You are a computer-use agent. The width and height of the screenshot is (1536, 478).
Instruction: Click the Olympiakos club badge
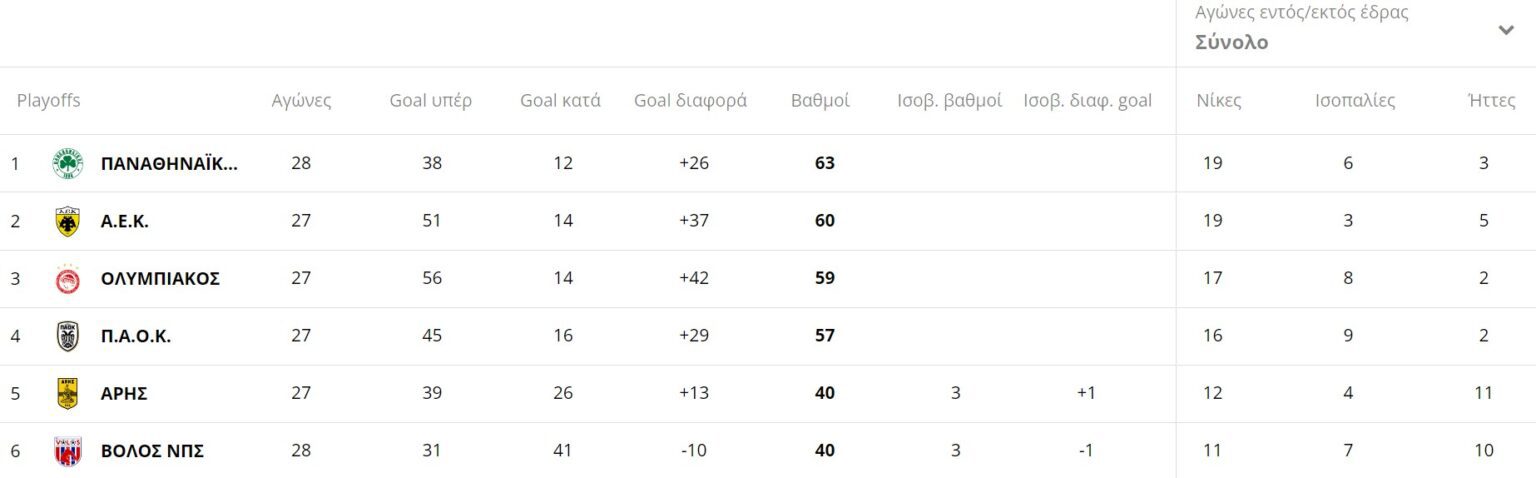click(68, 279)
